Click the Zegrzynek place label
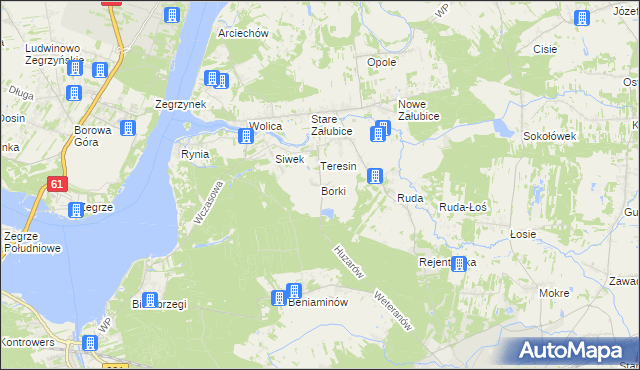640x370 pixels. pos(181,104)
